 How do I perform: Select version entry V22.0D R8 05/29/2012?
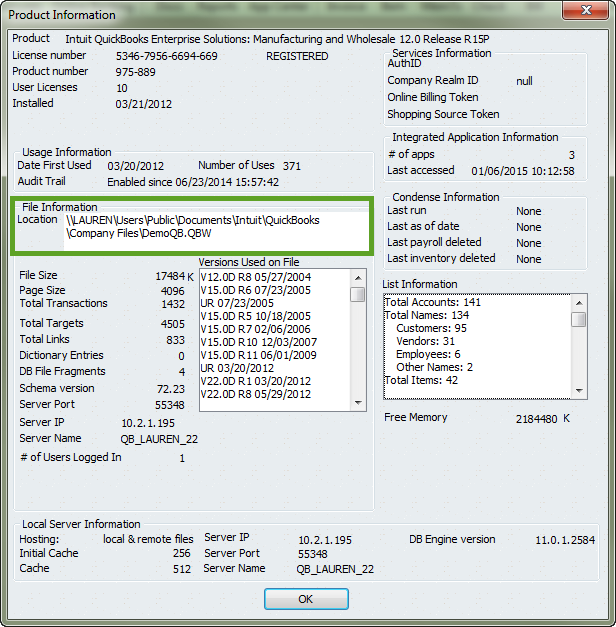tap(256, 394)
